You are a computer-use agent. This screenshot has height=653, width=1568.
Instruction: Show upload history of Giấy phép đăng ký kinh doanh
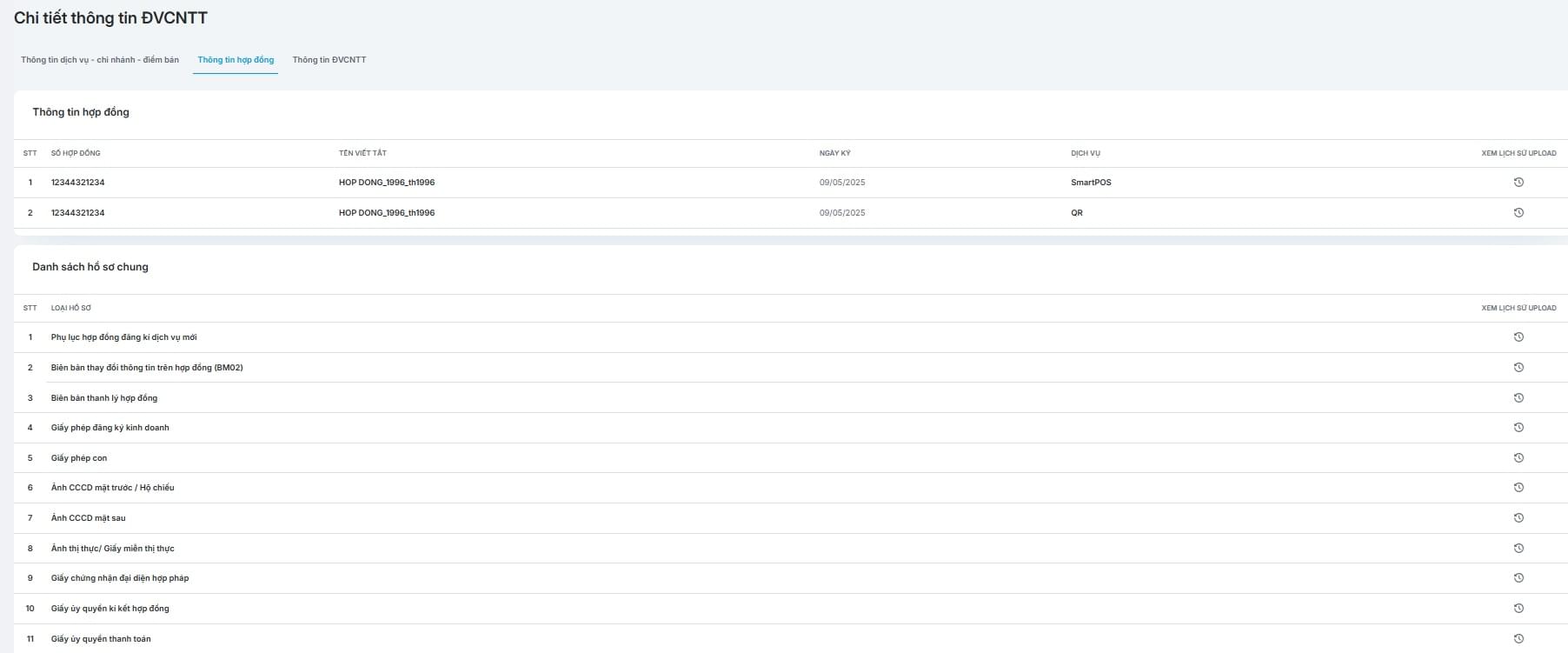tap(1518, 428)
